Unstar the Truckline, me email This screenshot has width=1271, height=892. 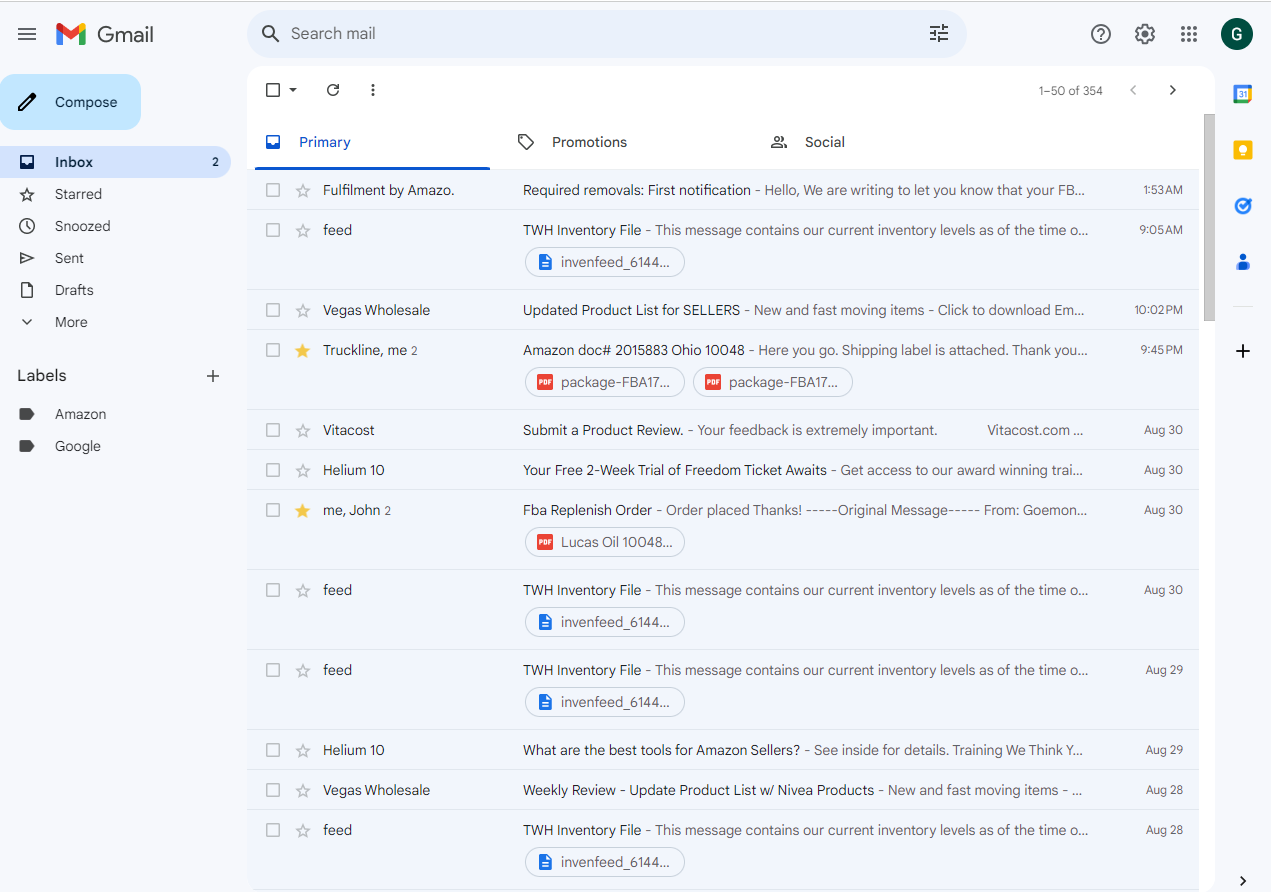pos(303,350)
